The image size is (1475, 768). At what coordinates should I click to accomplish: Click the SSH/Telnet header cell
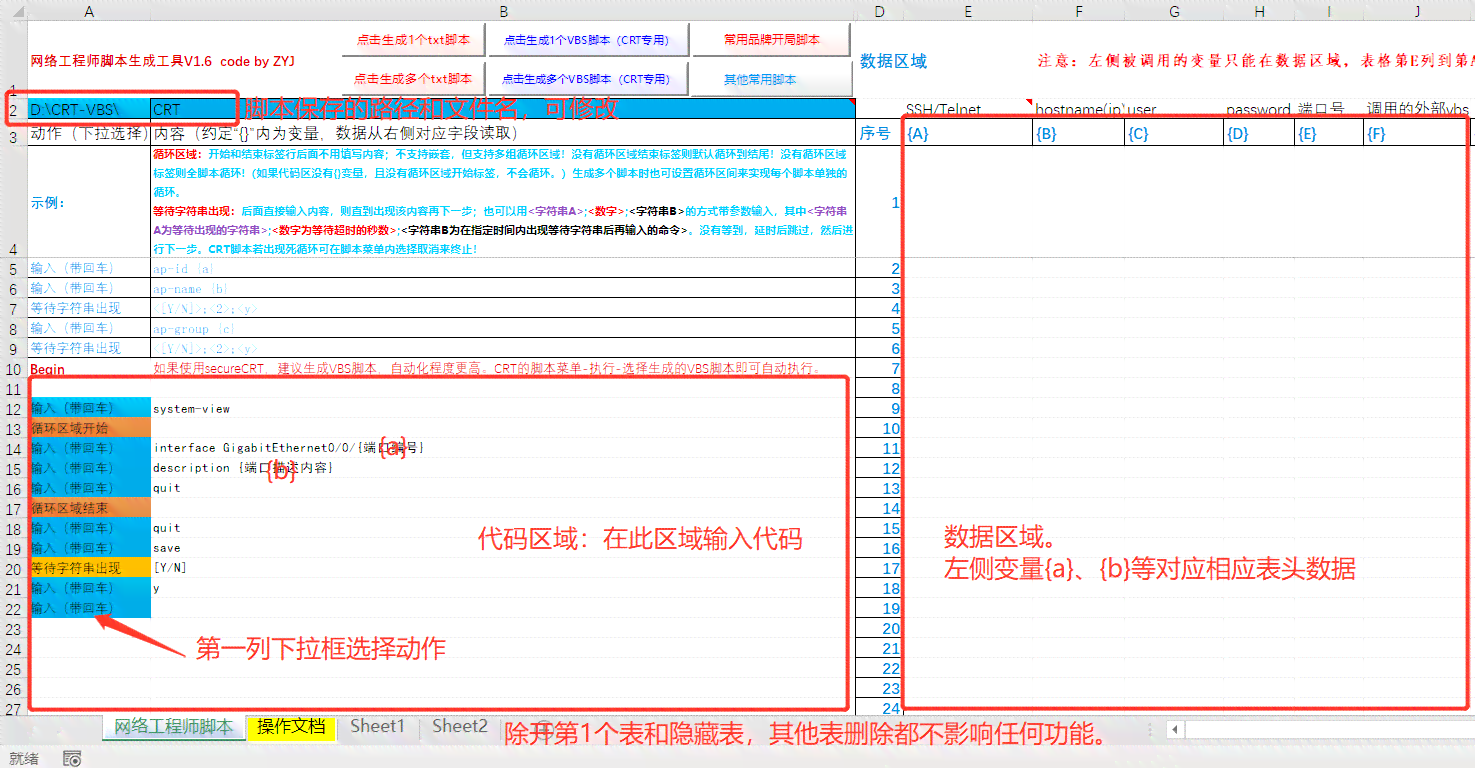968,110
